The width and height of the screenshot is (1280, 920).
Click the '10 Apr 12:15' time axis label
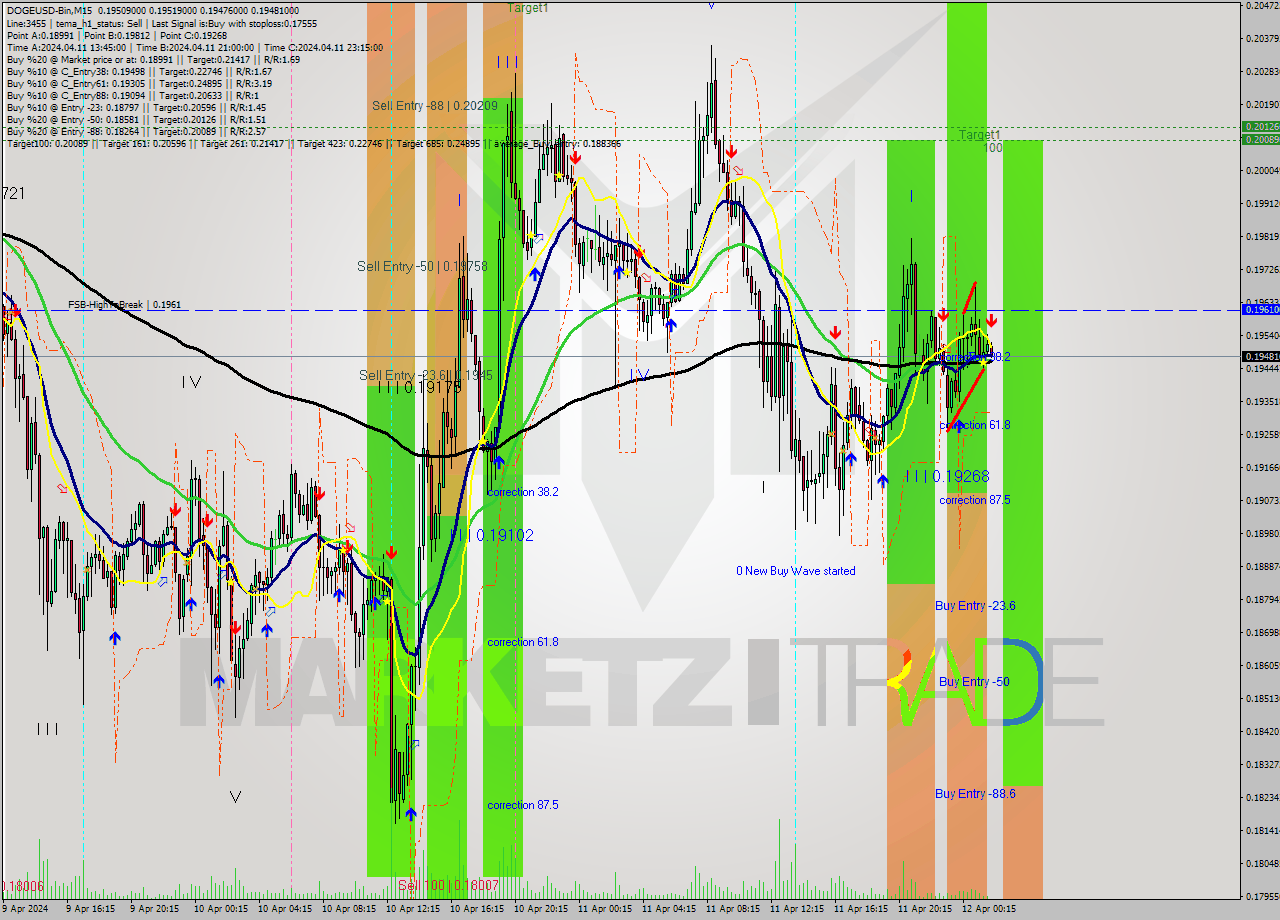(x=412, y=909)
